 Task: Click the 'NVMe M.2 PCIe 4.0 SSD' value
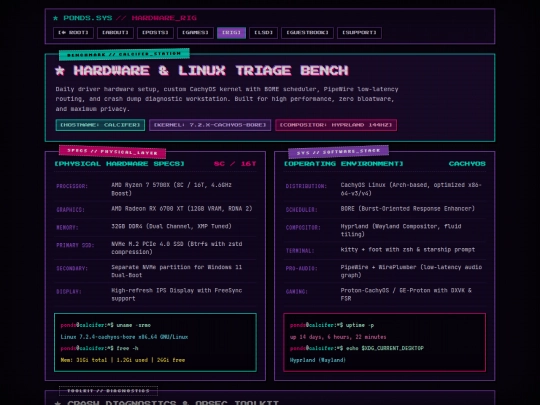pos(177,248)
